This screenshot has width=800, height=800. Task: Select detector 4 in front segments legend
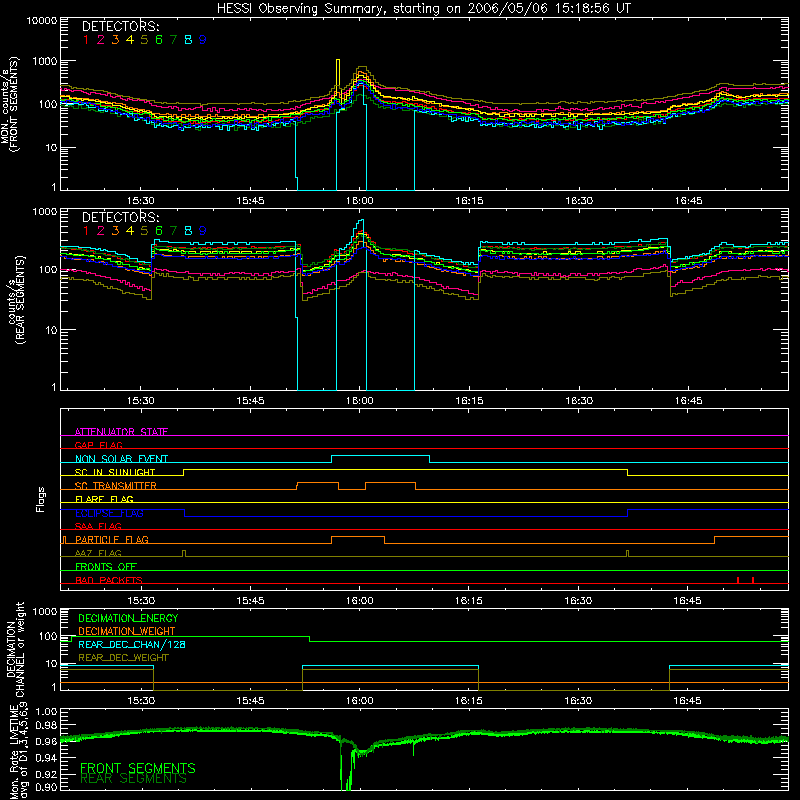tap(130, 40)
